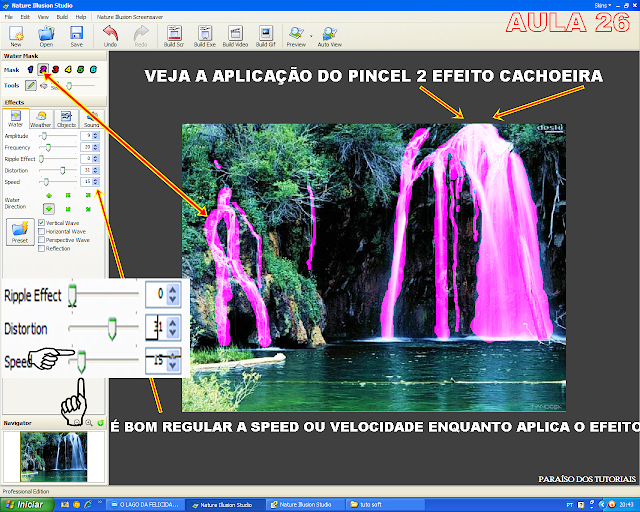This screenshot has width=640, height=512.
Task: Click the PT language indicator in tray
Action: [569, 505]
